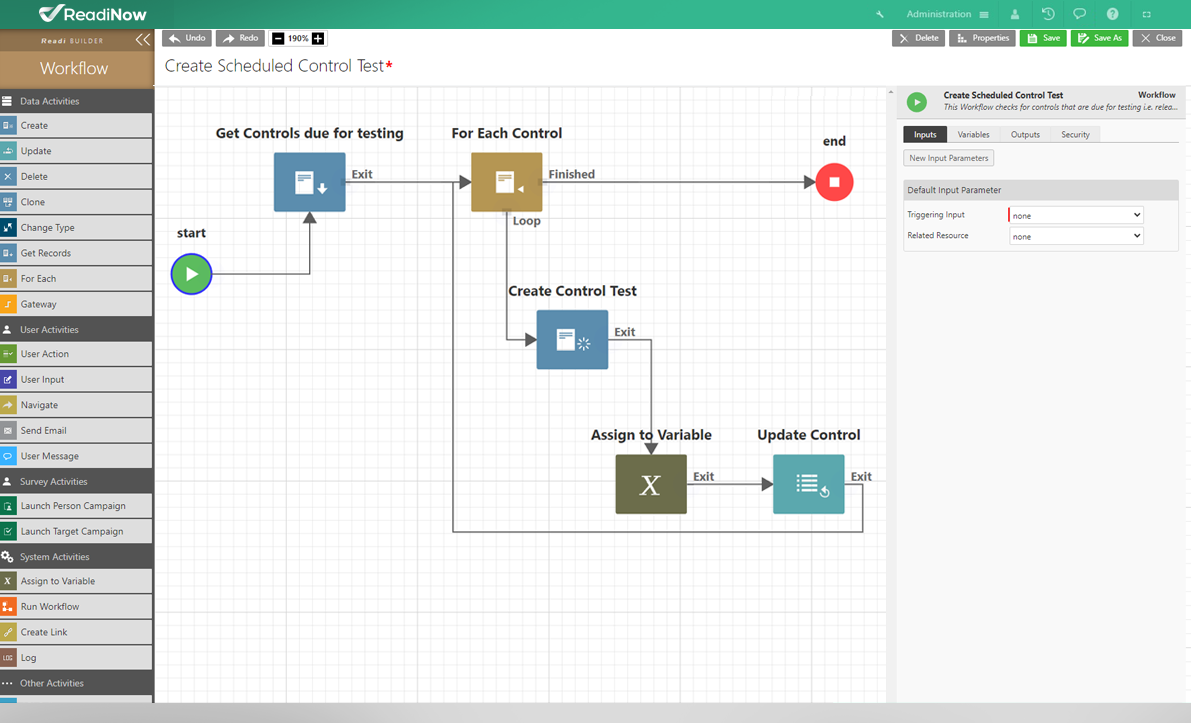1191x723 pixels.
Task: Select the Create Link activity
Action: pyautogui.click(x=76, y=632)
